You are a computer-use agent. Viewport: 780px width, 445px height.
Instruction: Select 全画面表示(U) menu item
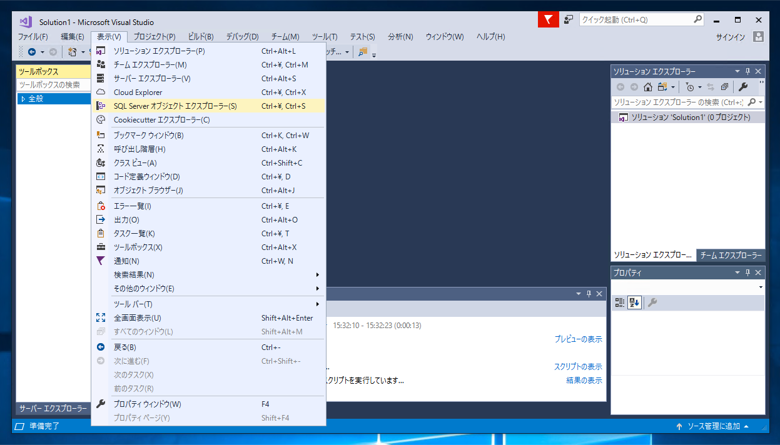pos(209,318)
